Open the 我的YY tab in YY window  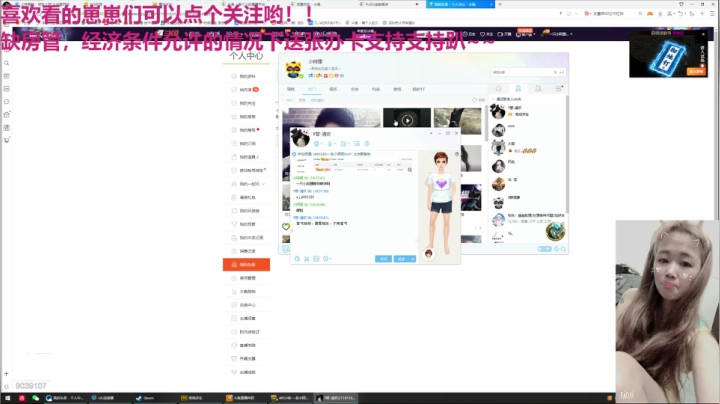[418, 89]
